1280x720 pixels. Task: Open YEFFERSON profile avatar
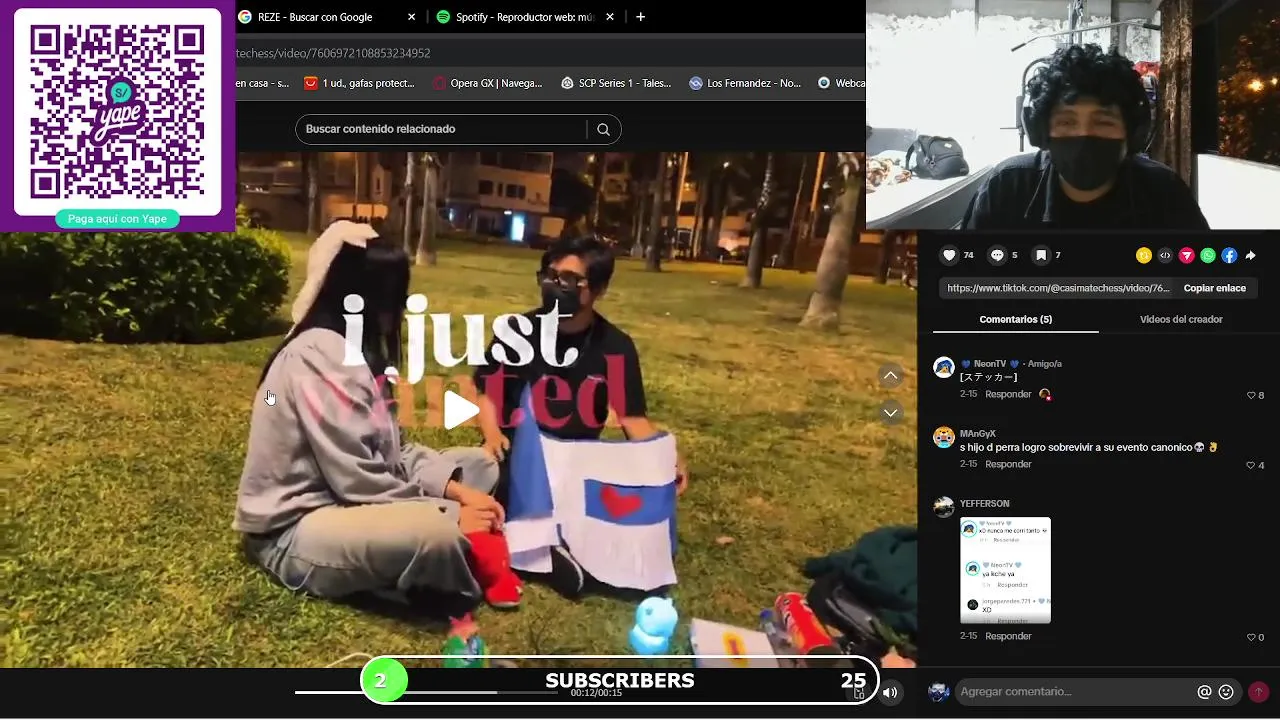[x=943, y=507]
